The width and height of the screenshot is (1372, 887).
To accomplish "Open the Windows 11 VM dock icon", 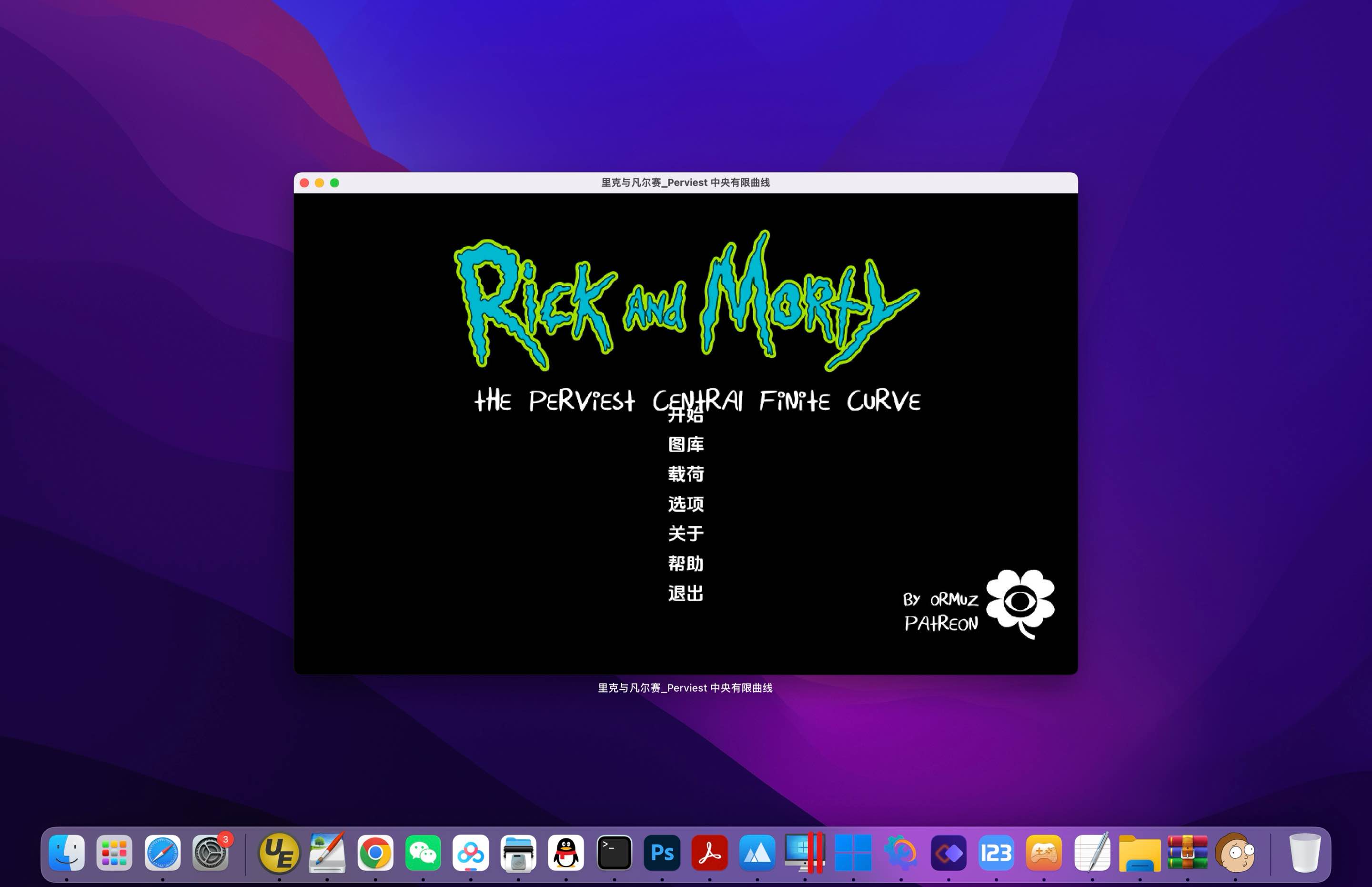I will [853, 852].
